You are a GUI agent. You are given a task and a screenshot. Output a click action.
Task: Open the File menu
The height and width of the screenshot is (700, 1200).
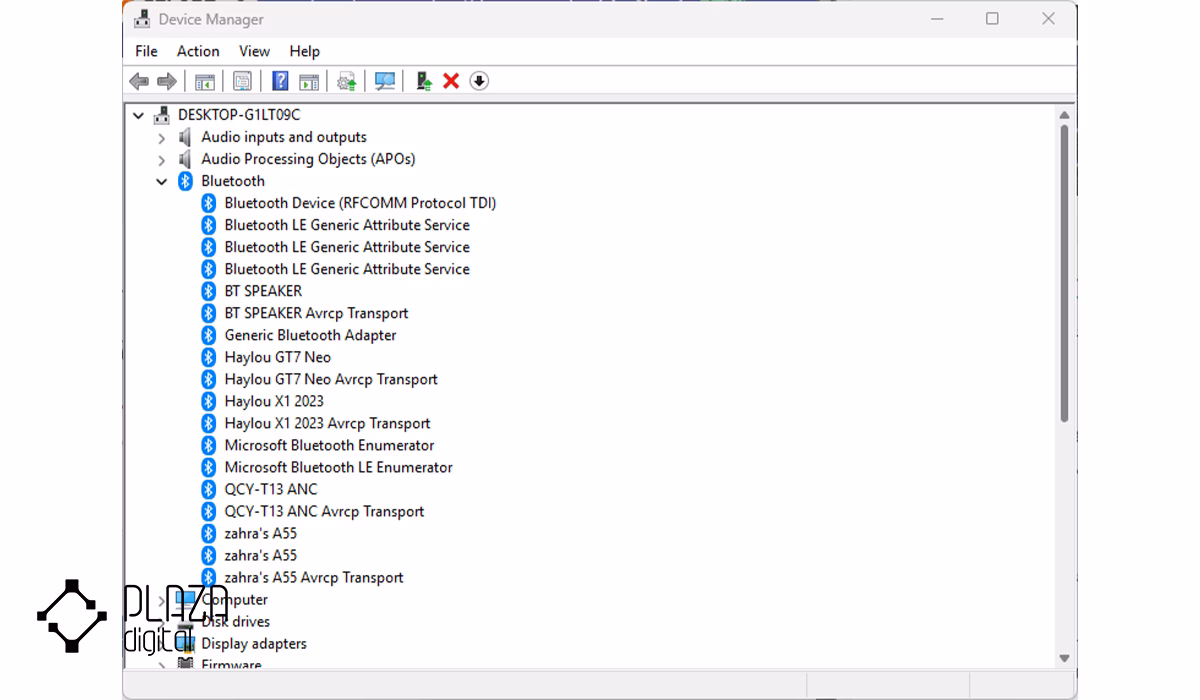[x=146, y=51]
